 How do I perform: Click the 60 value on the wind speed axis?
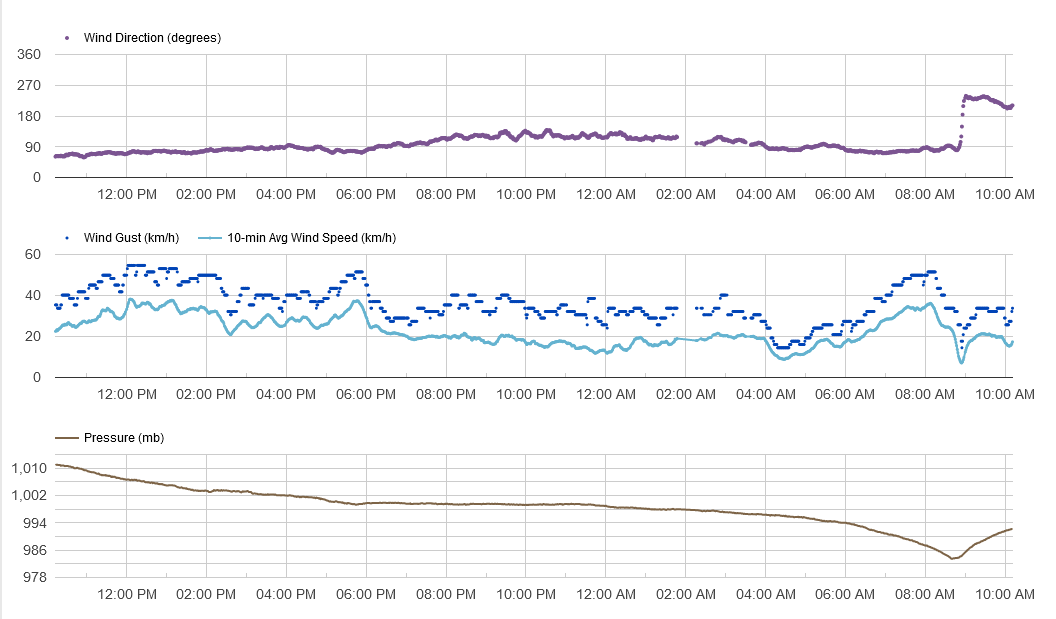tap(33, 255)
